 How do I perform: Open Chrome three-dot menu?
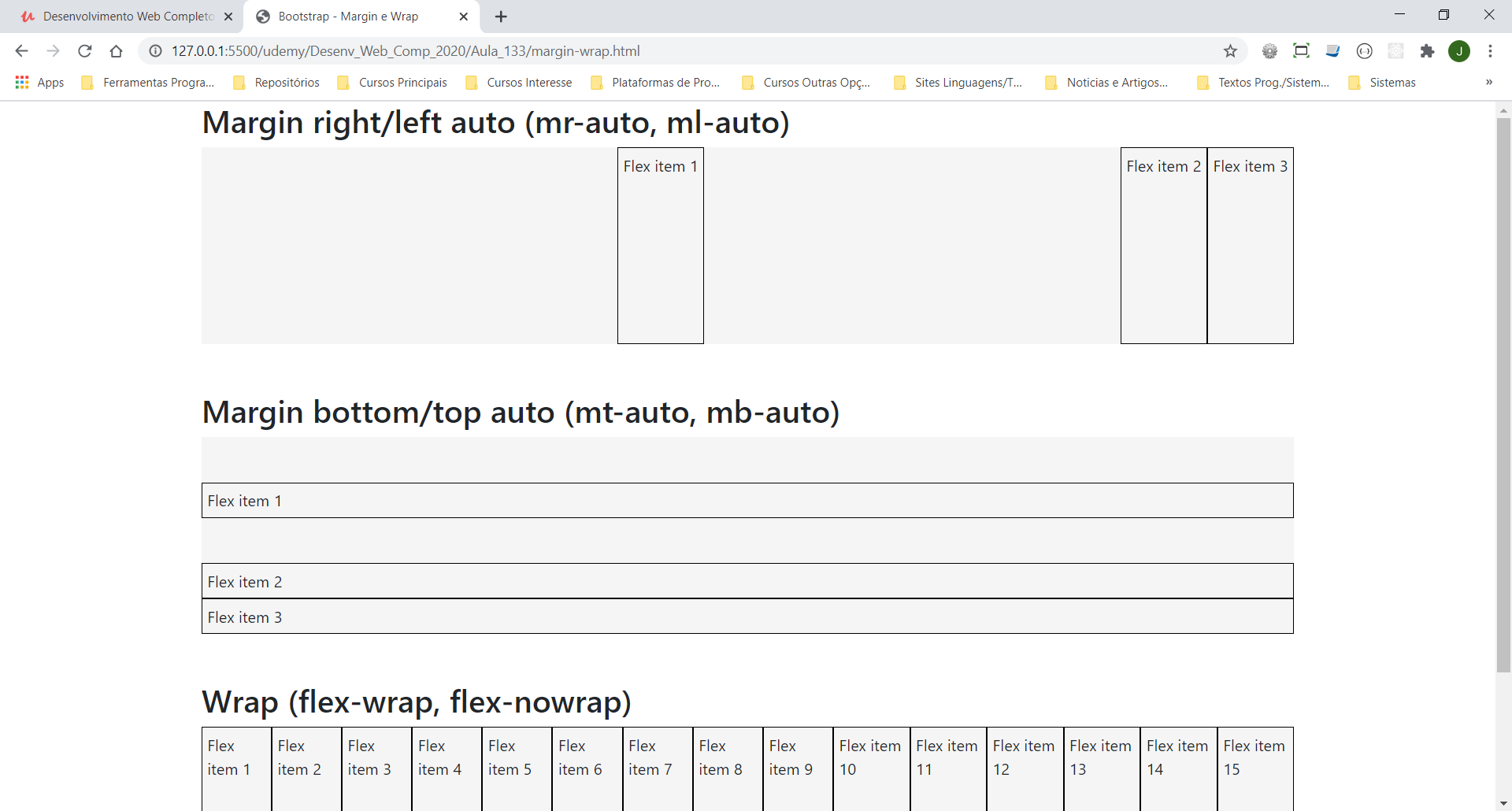pyautogui.click(x=1490, y=51)
